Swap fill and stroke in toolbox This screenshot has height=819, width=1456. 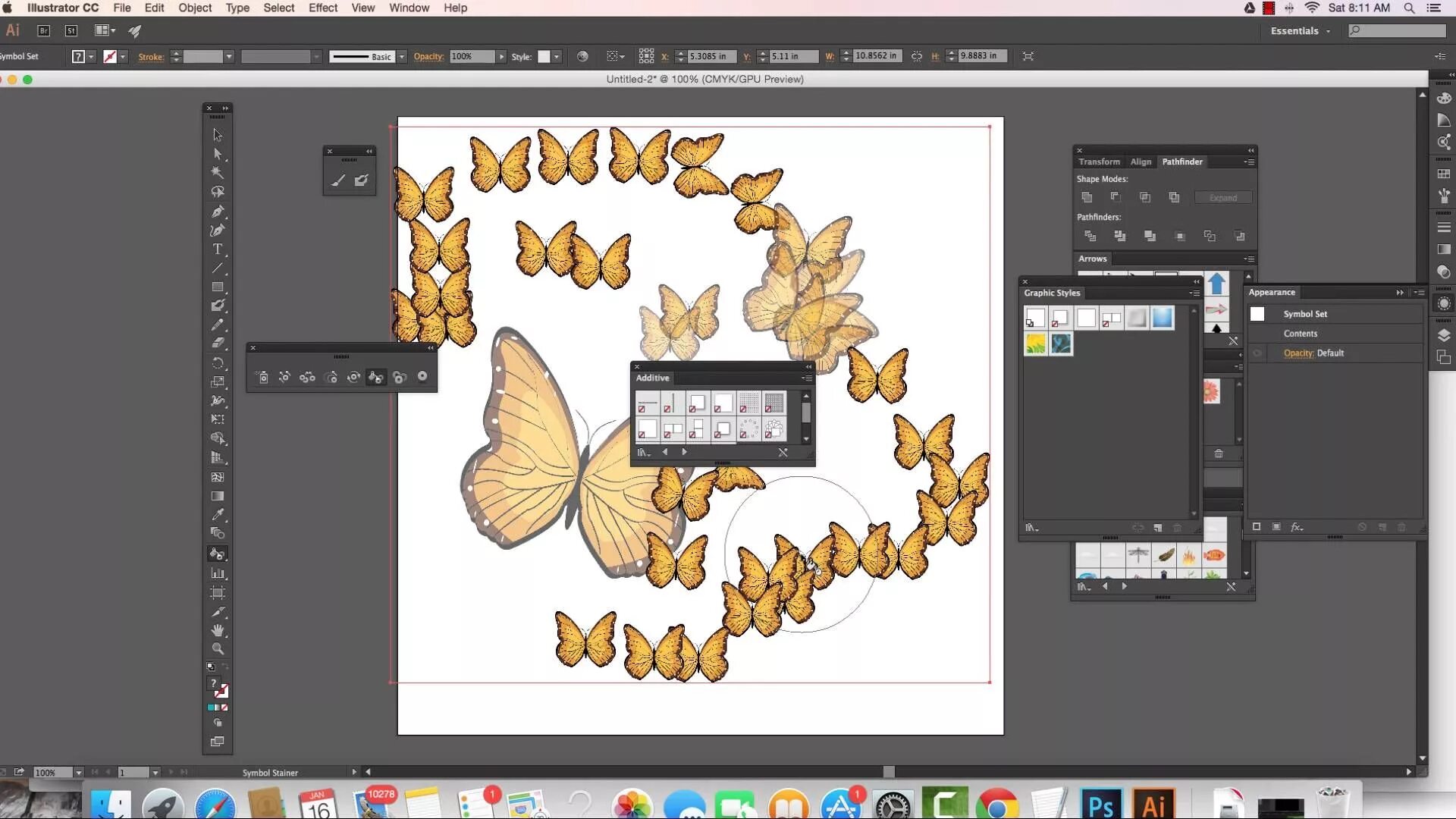click(224, 667)
